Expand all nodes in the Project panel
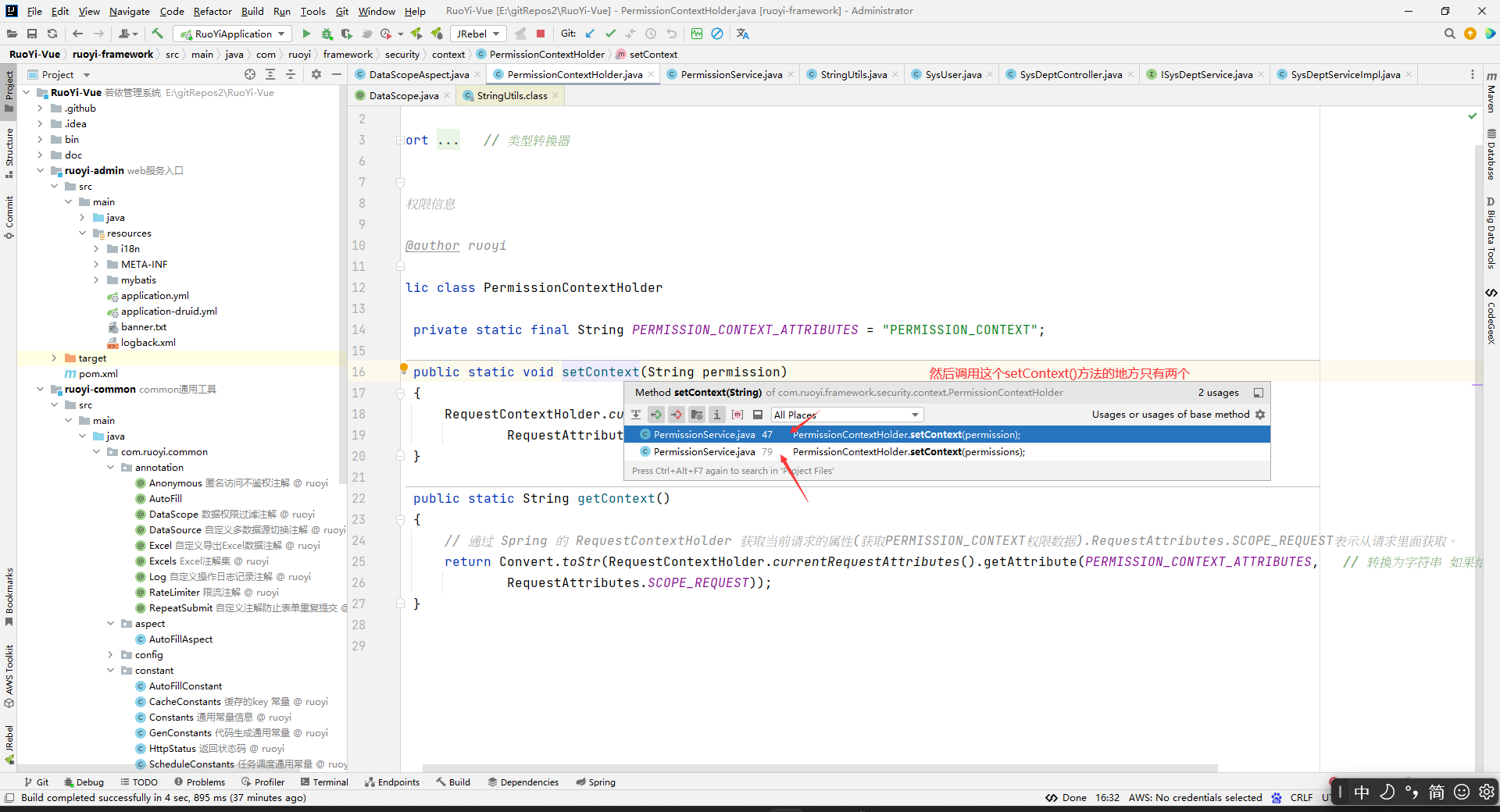The width and height of the screenshot is (1500, 812). [270, 74]
